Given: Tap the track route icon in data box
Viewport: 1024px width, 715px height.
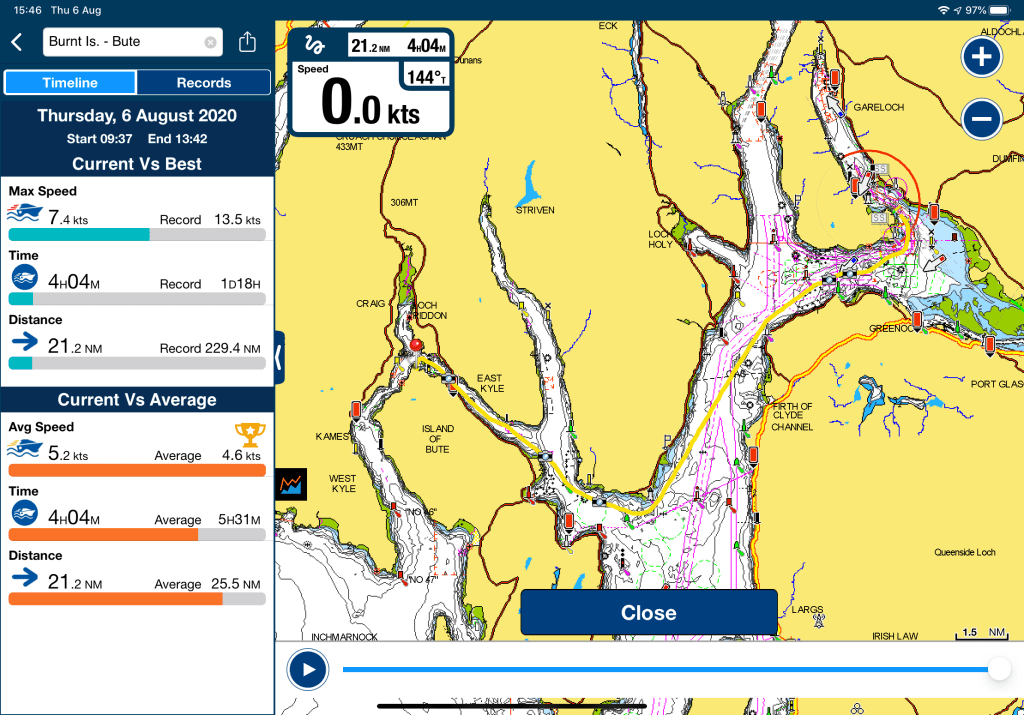Looking at the screenshot, I should click(316, 46).
